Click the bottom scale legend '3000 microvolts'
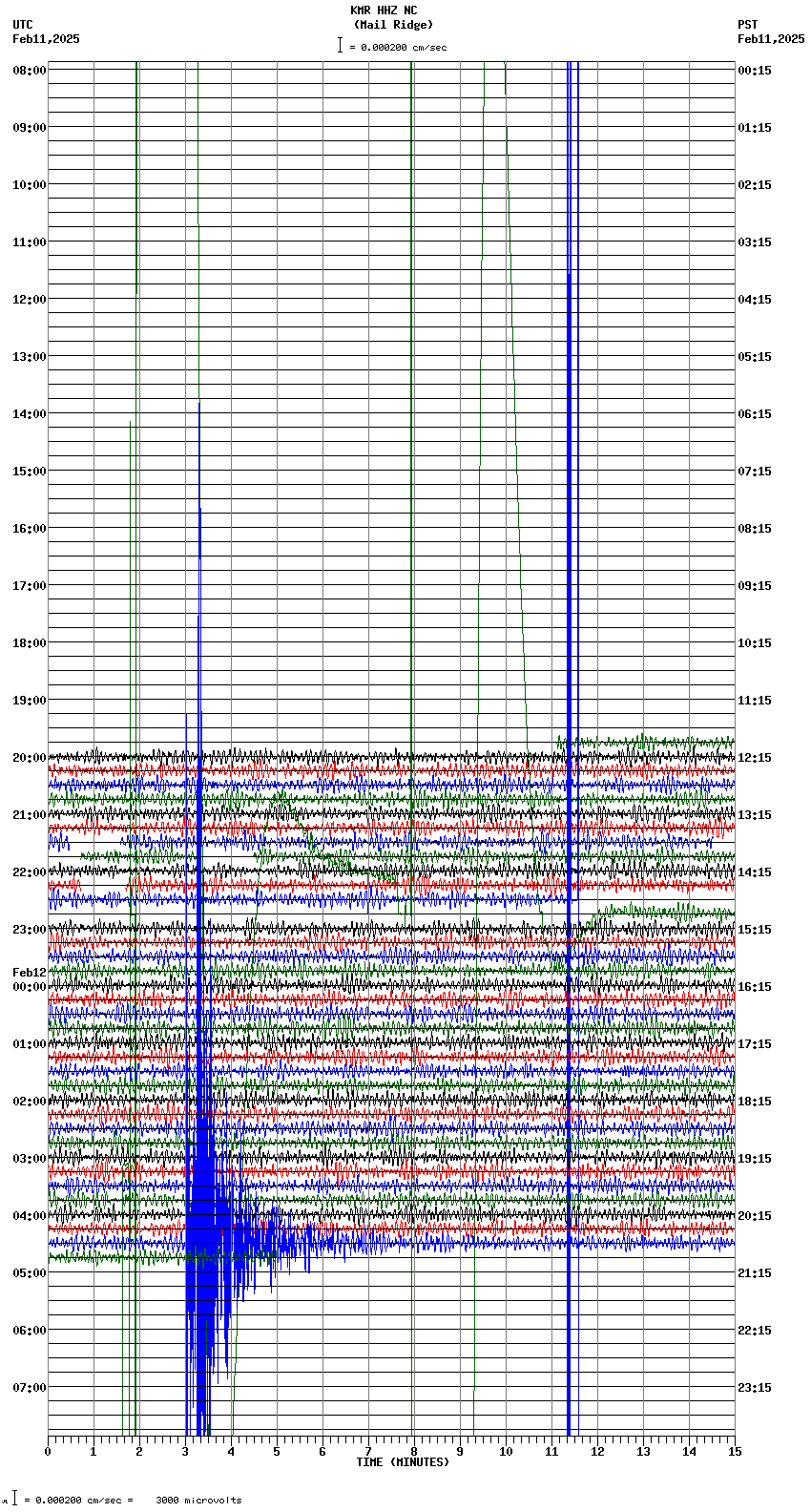The width and height of the screenshot is (811, 1512). [x=198, y=1500]
